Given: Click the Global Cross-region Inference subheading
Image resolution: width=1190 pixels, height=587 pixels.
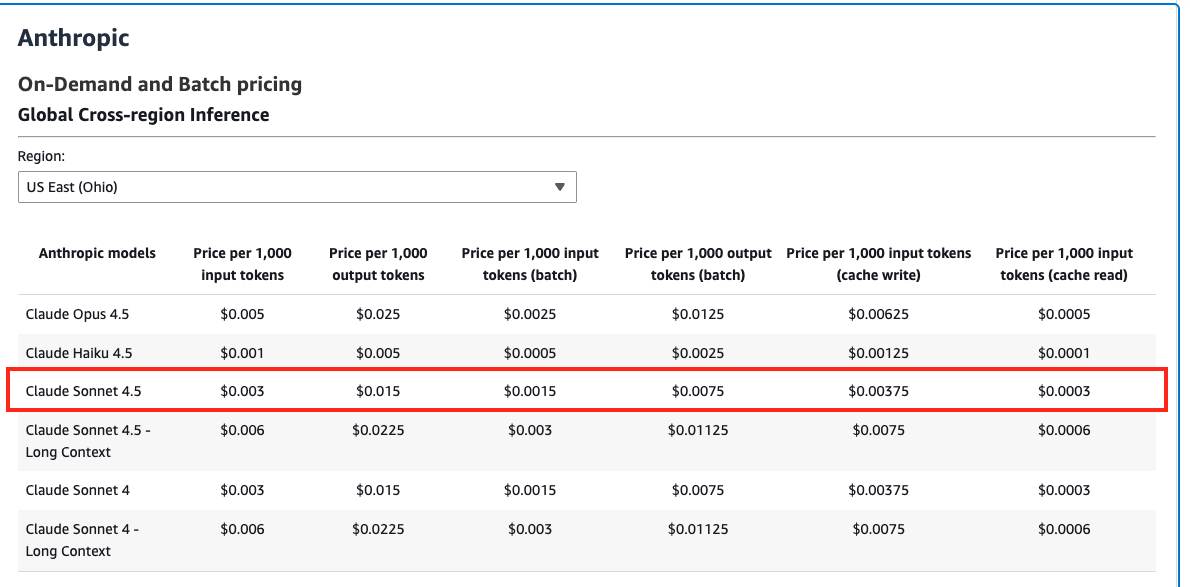Looking at the screenshot, I should click(x=143, y=115).
